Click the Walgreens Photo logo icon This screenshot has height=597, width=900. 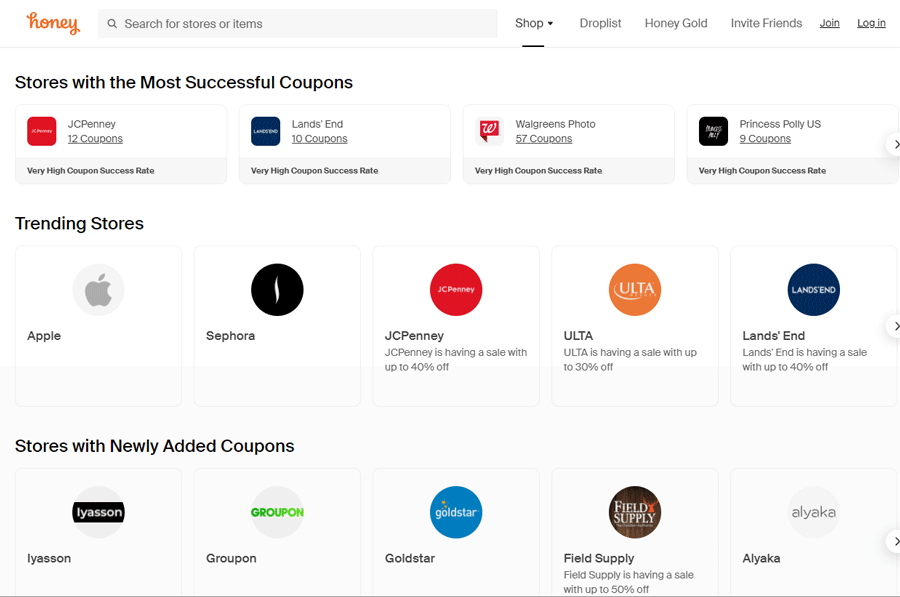[x=490, y=131]
